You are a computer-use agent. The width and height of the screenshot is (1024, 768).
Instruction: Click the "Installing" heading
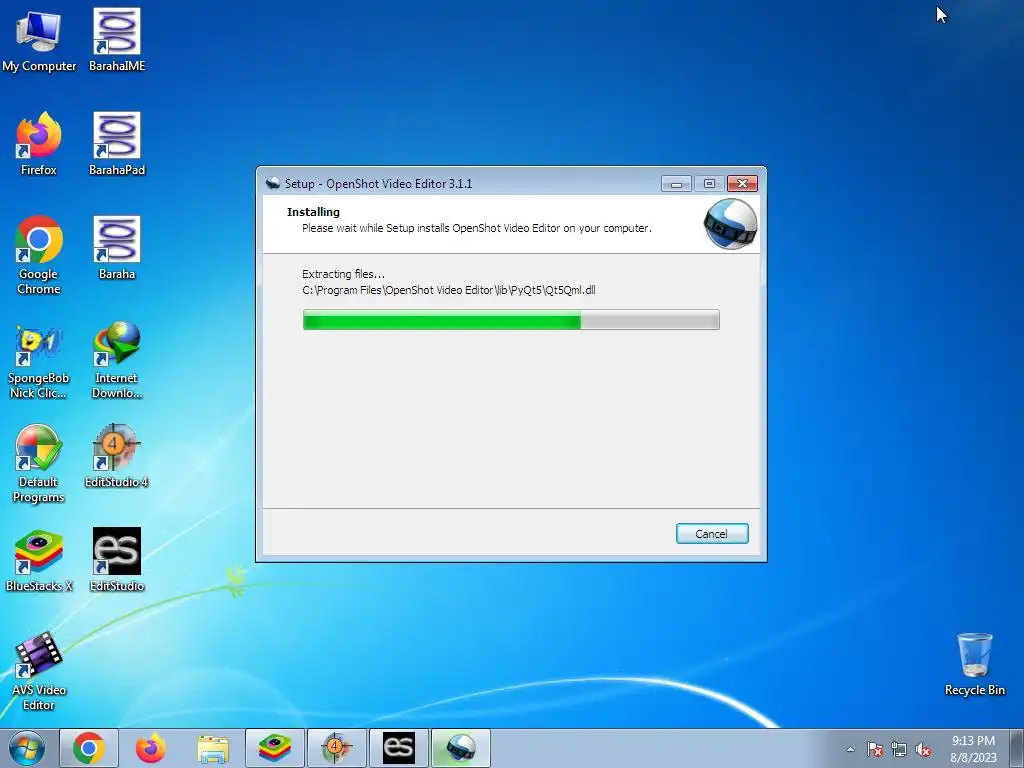click(313, 212)
